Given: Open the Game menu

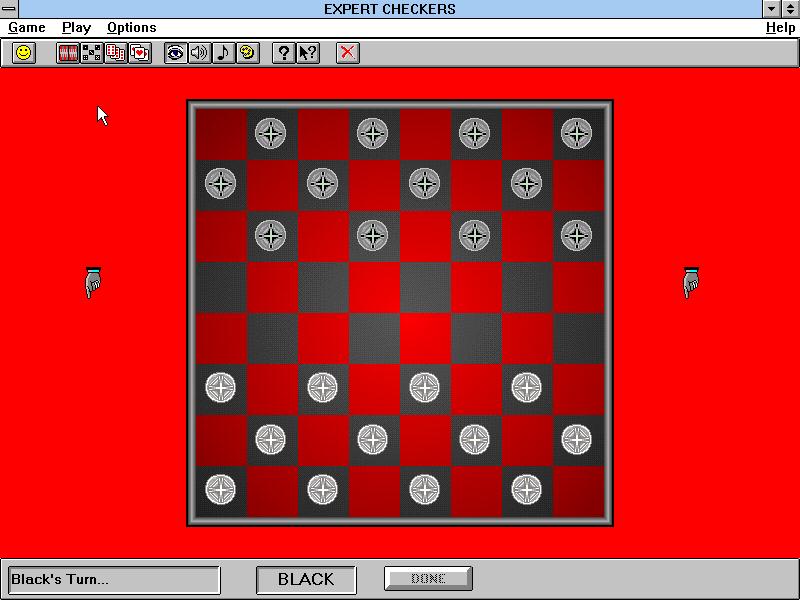Looking at the screenshot, I should point(27,28).
